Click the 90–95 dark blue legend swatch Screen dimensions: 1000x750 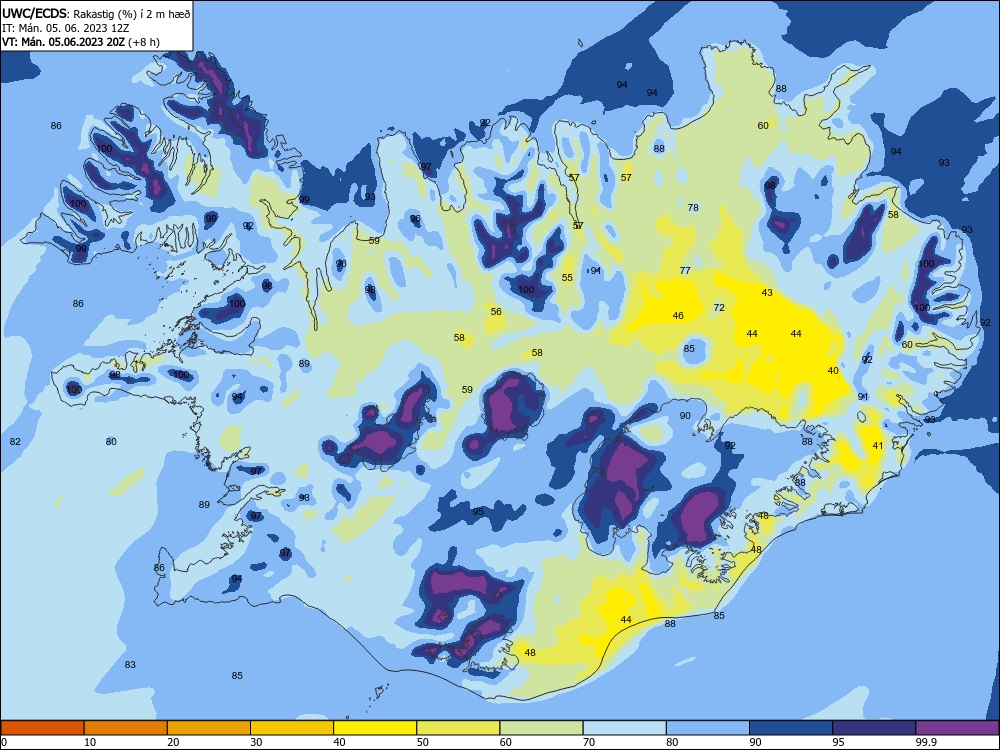pos(791,728)
